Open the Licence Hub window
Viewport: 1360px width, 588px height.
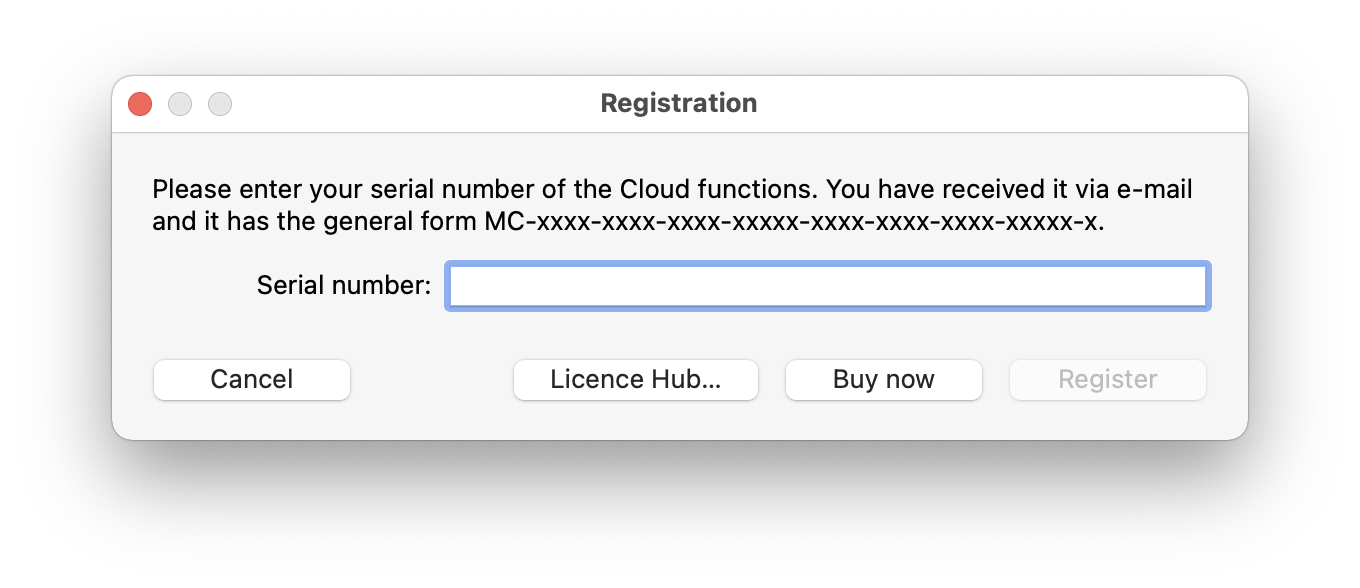tap(635, 379)
